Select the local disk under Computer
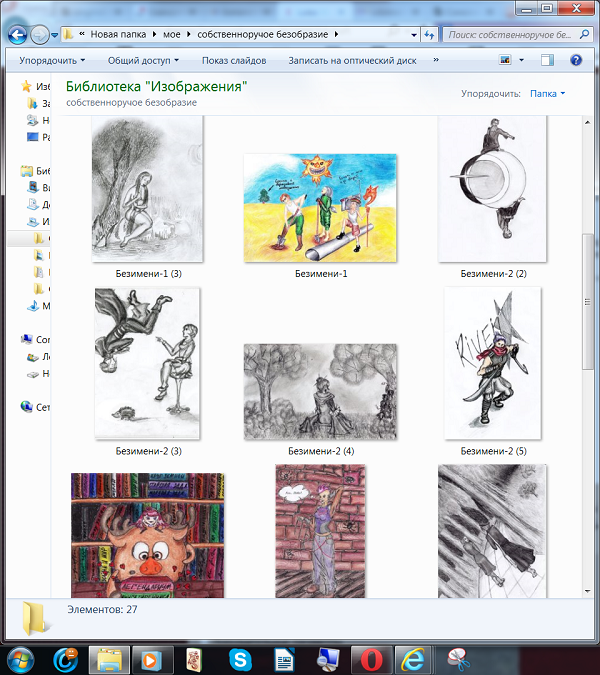The height and width of the screenshot is (675, 600). coord(38,356)
